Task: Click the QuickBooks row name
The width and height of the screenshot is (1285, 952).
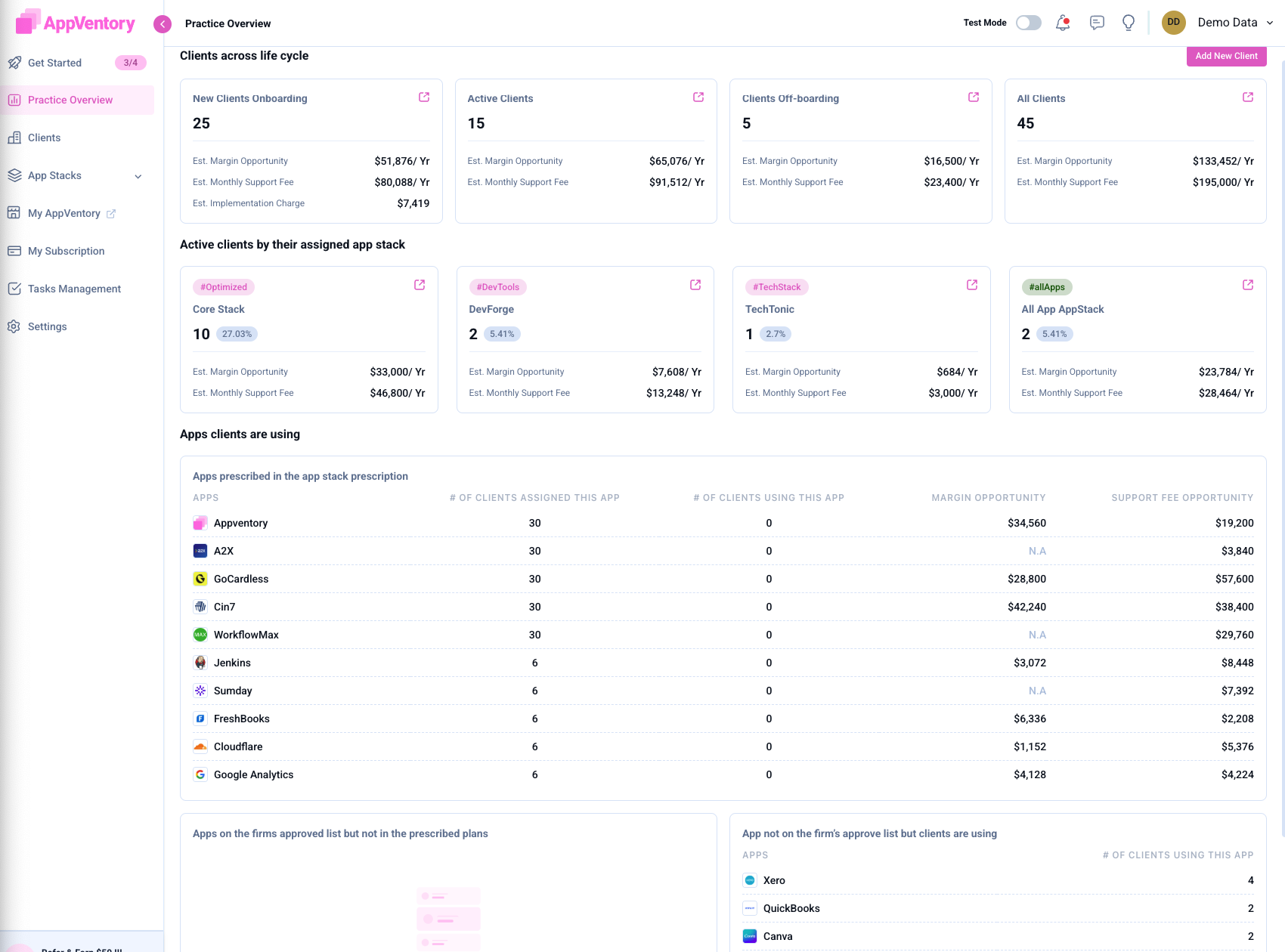Action: point(791,908)
